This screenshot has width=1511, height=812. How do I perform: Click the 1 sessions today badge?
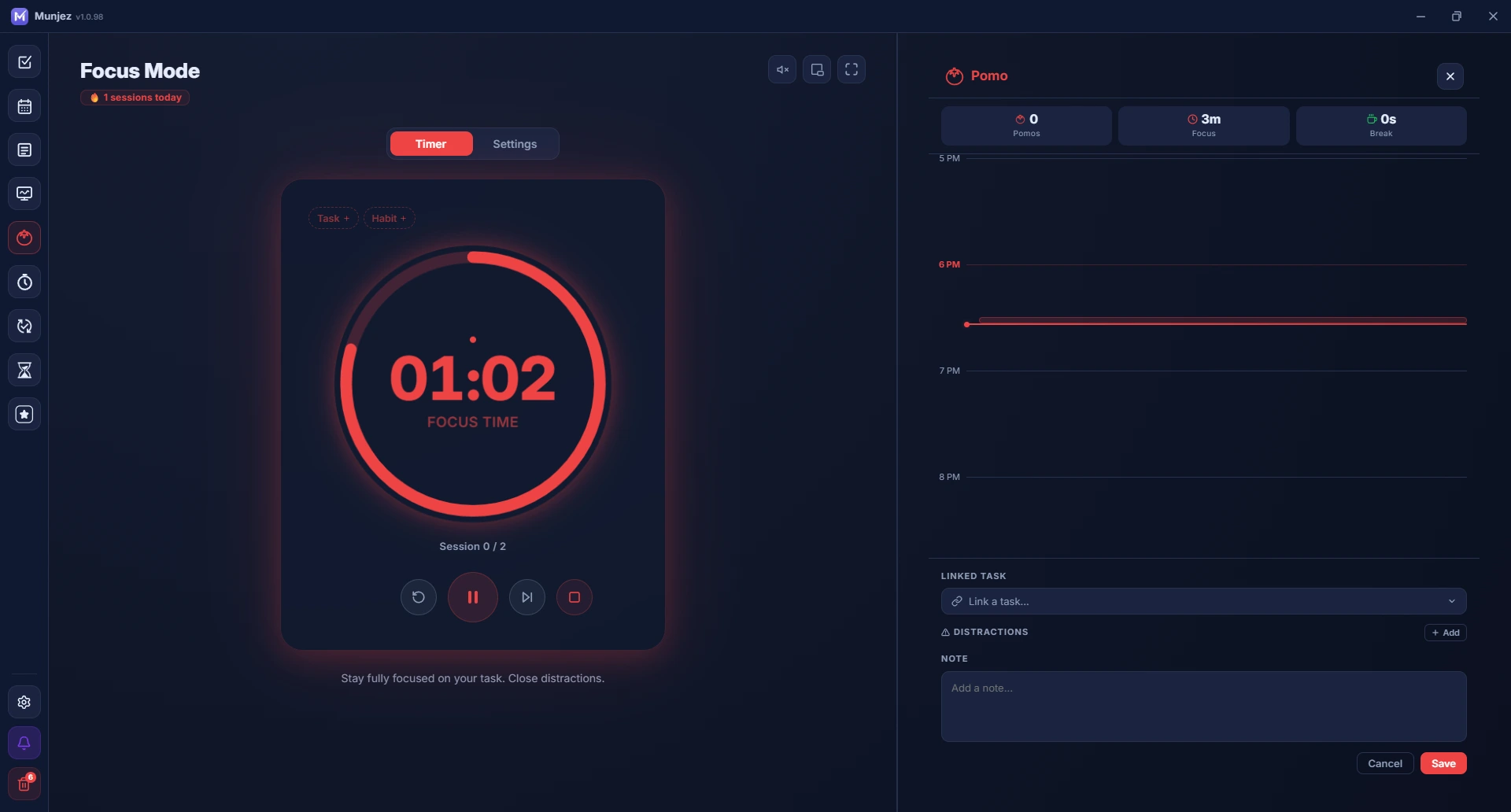[x=135, y=98]
